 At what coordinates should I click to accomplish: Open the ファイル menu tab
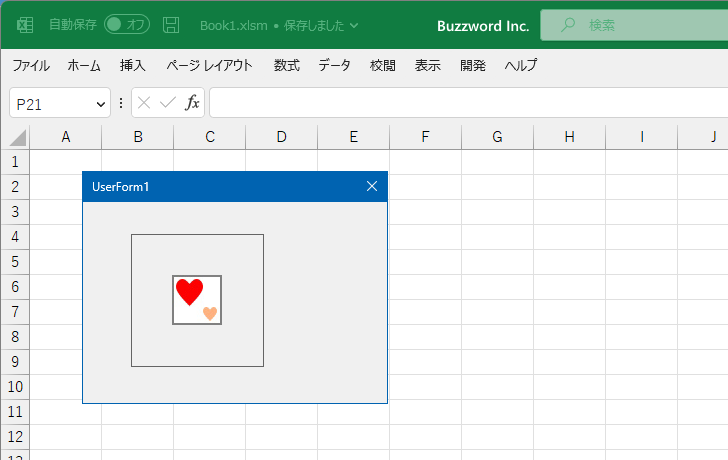click(x=31, y=65)
